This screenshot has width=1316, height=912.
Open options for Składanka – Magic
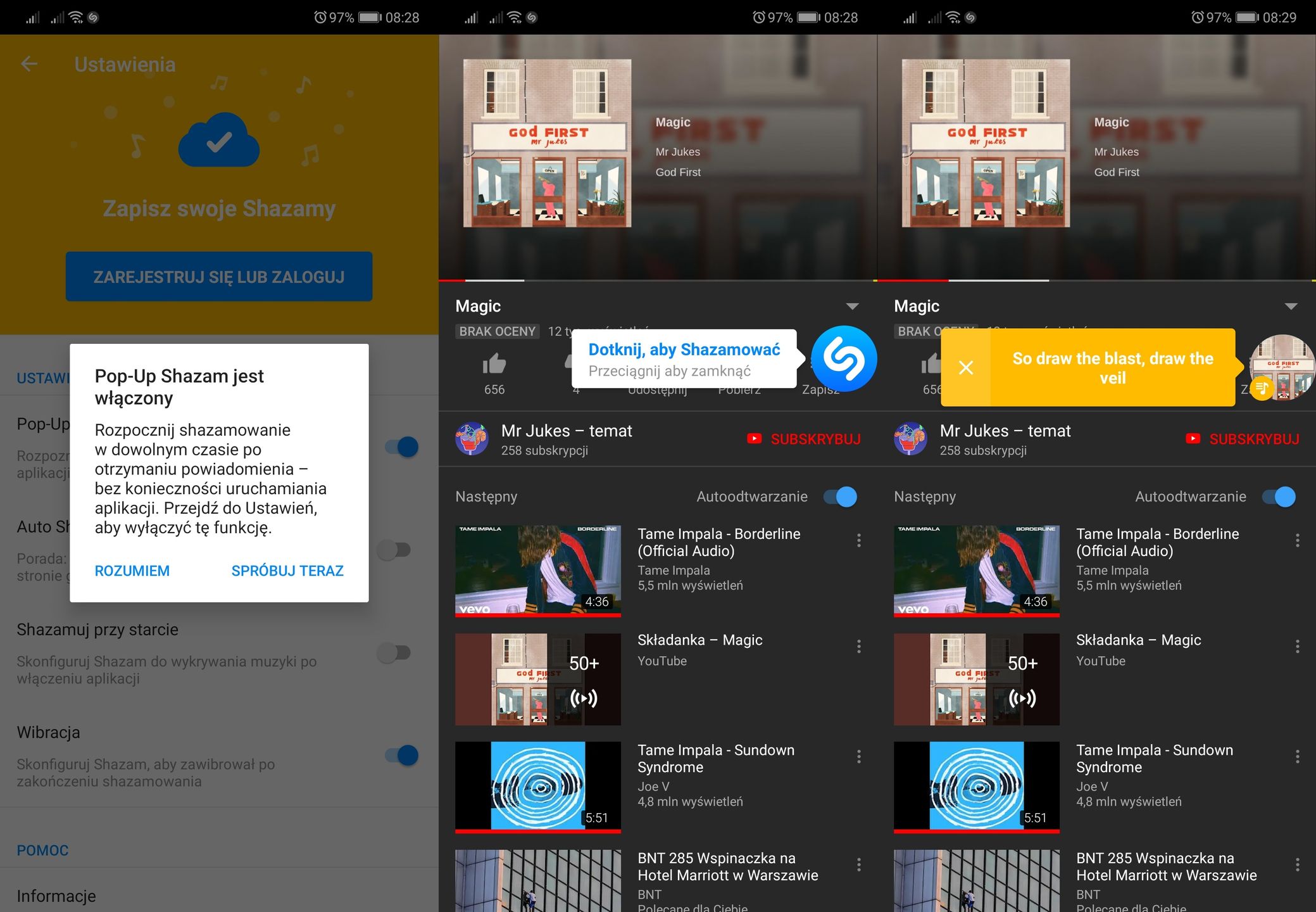pyautogui.click(x=858, y=647)
